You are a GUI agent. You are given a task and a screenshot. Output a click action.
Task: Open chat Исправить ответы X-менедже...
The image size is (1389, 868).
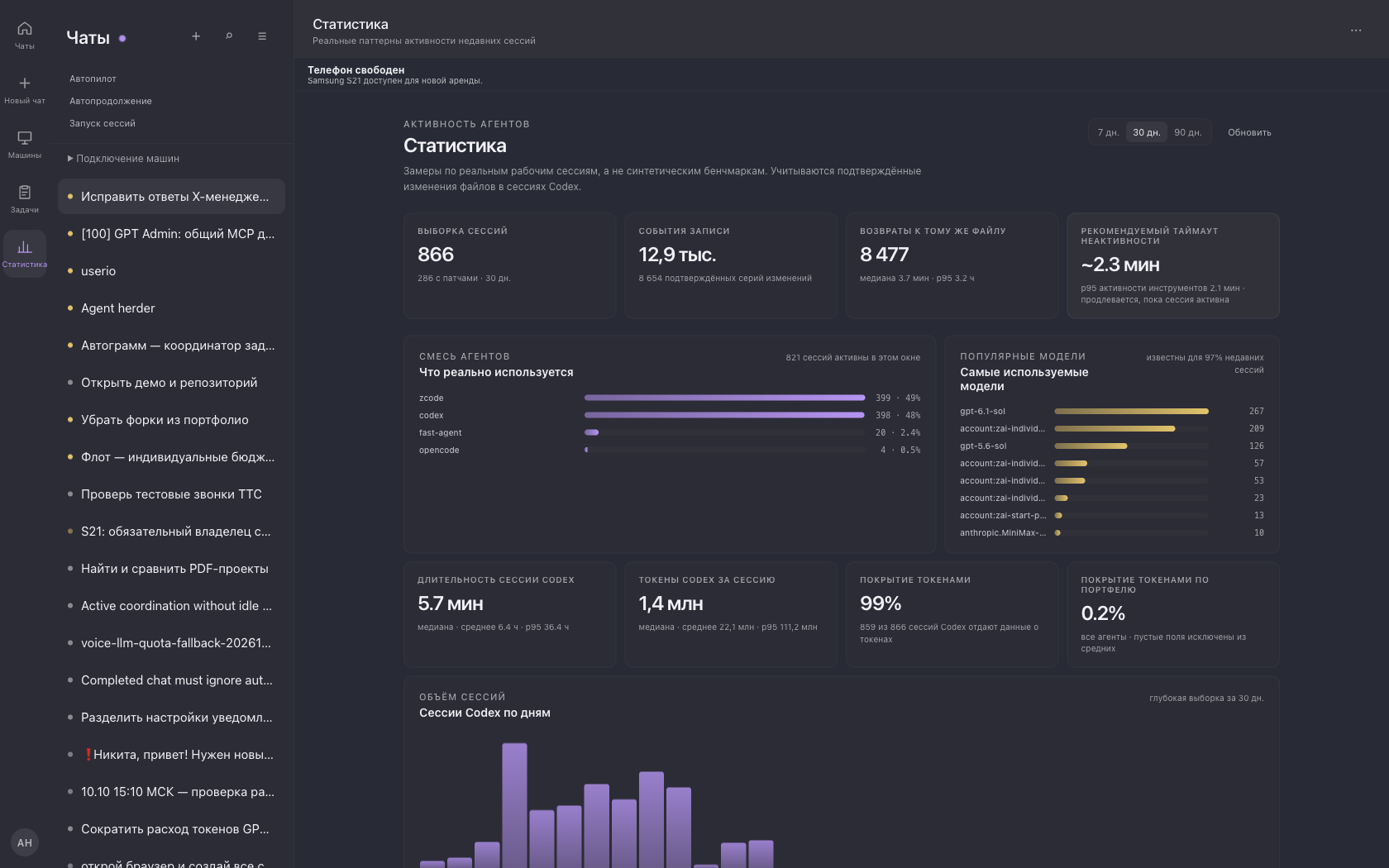171,197
